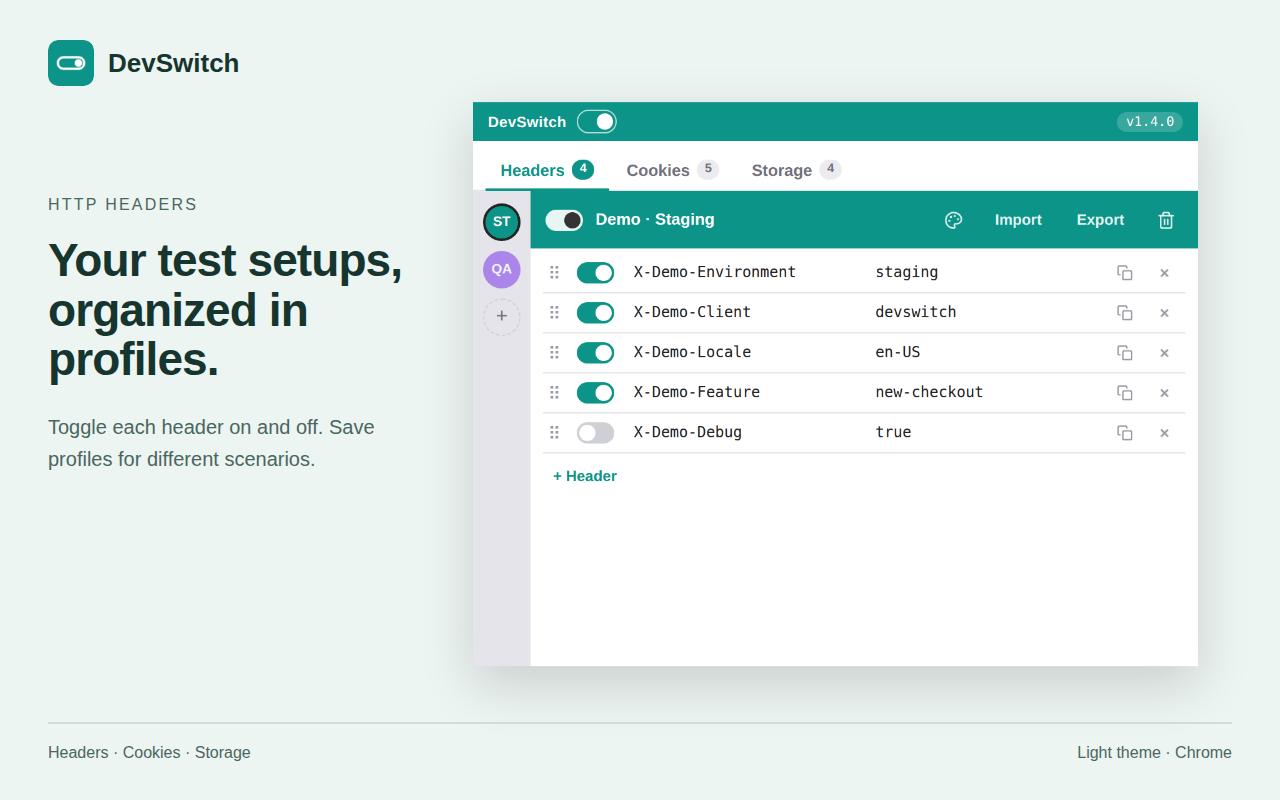The width and height of the screenshot is (1280, 800).
Task: Copy the X-Demo-Debug header row
Action: pyautogui.click(x=1125, y=433)
